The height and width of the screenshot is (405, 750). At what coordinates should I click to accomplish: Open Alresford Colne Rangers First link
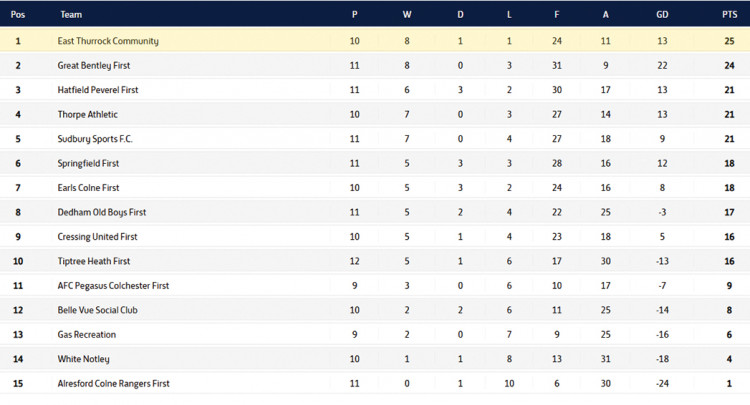(x=115, y=384)
